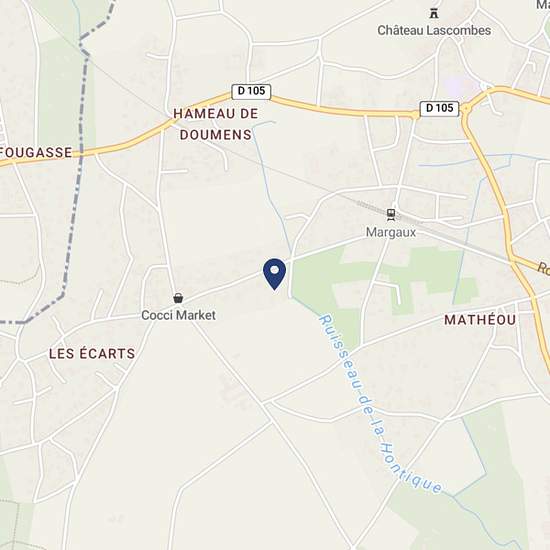Open the Cocci Market place label
The height and width of the screenshot is (550, 550).
178,315
